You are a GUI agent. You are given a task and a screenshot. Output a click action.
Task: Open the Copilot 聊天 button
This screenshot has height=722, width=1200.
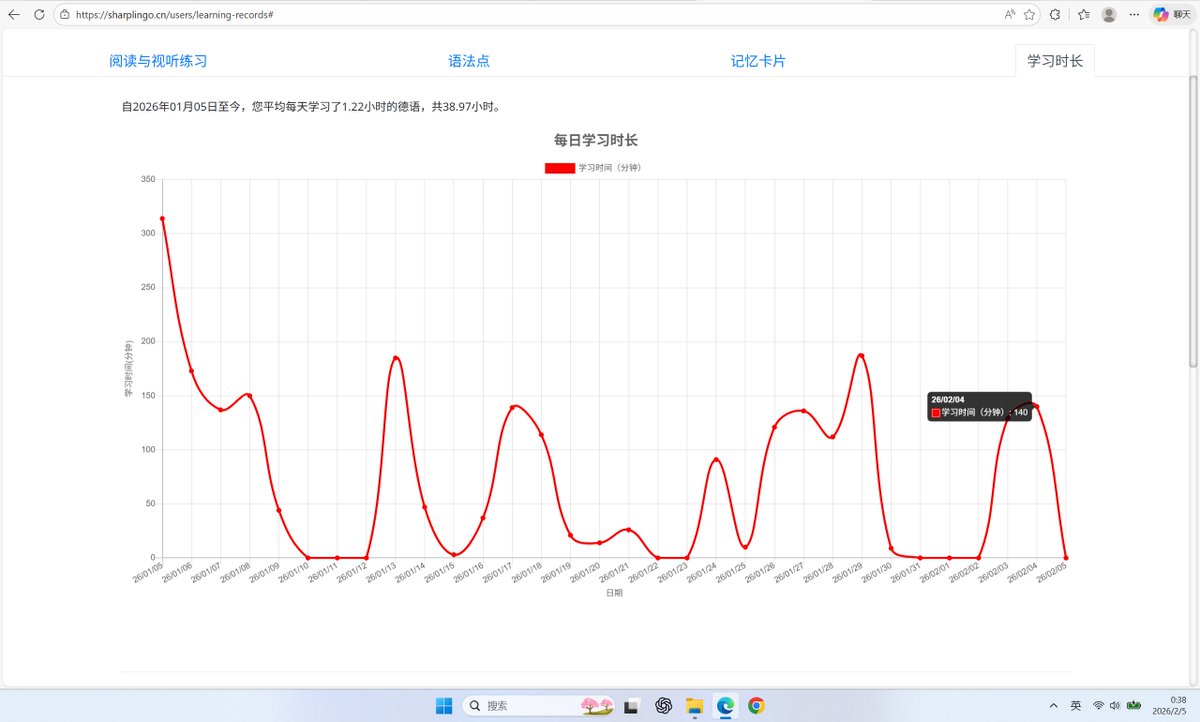[x=1172, y=15]
